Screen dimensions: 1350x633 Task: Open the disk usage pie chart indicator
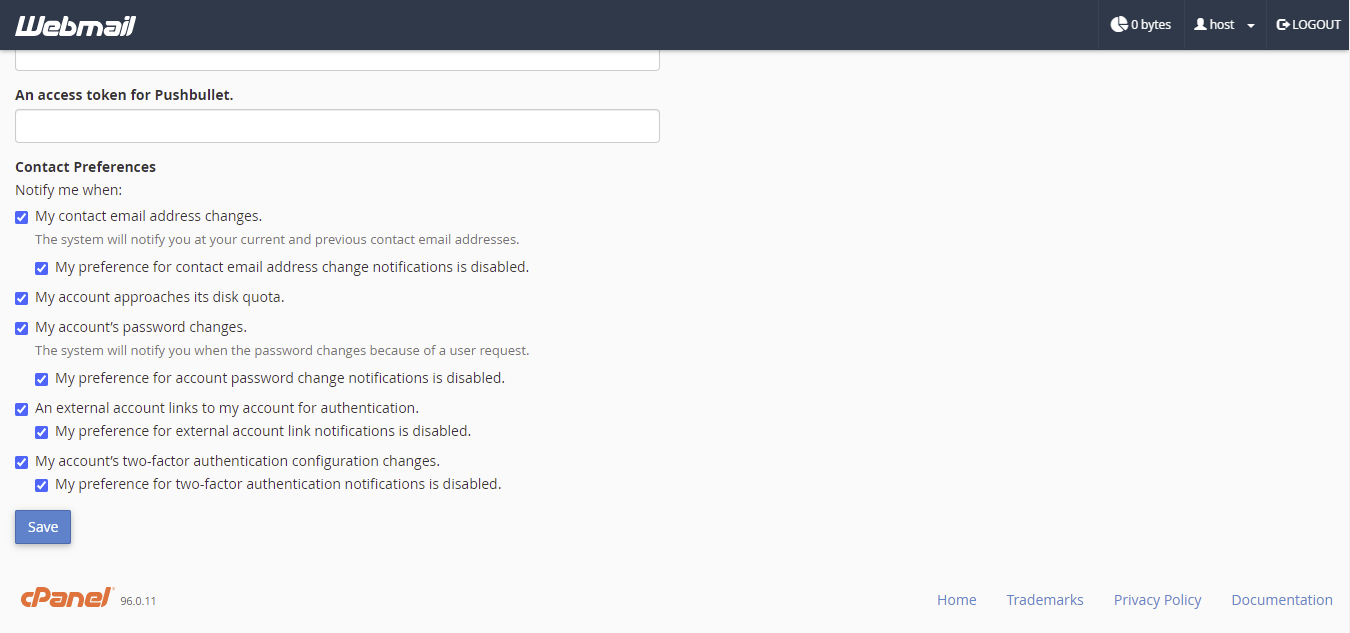pos(1141,25)
